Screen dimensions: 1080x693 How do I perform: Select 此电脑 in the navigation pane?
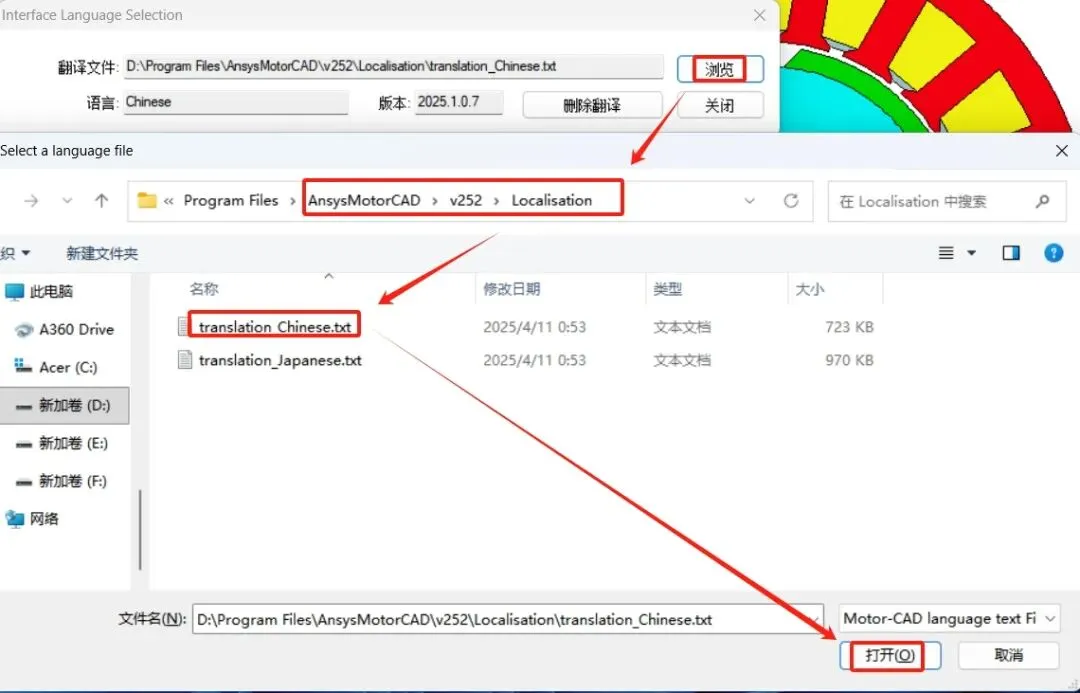pos(51,291)
